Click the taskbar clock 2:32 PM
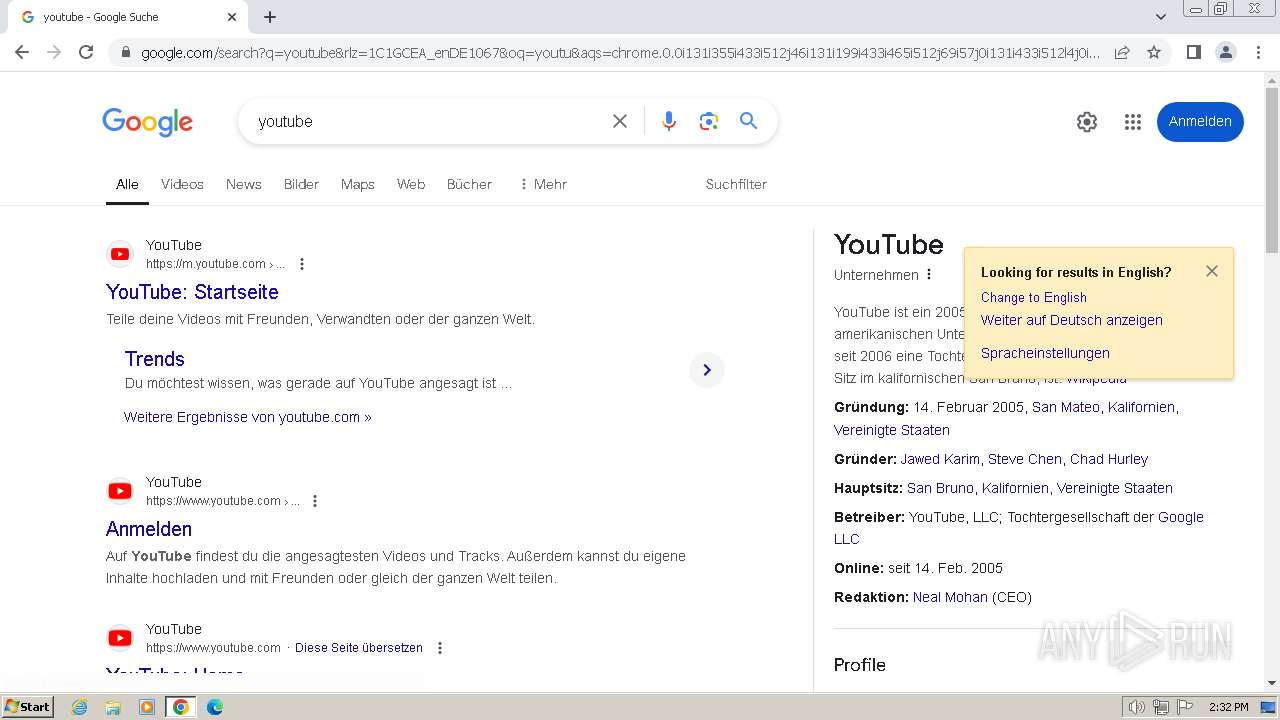This screenshot has height=720, width=1280. pos(1228,707)
